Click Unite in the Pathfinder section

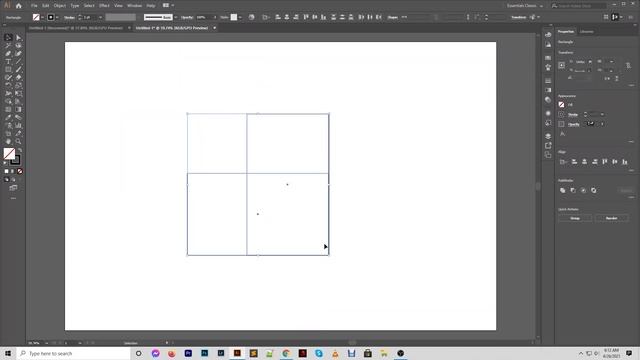click(x=563, y=190)
